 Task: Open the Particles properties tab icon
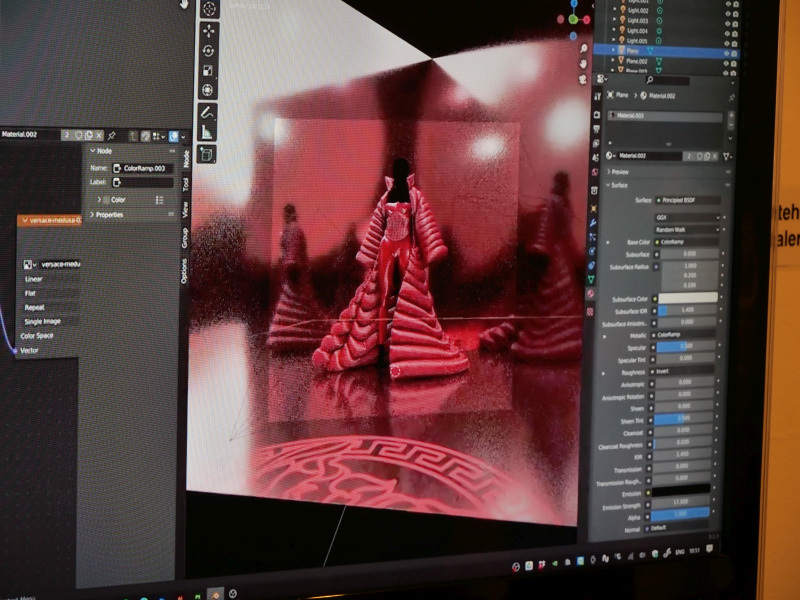[592, 237]
